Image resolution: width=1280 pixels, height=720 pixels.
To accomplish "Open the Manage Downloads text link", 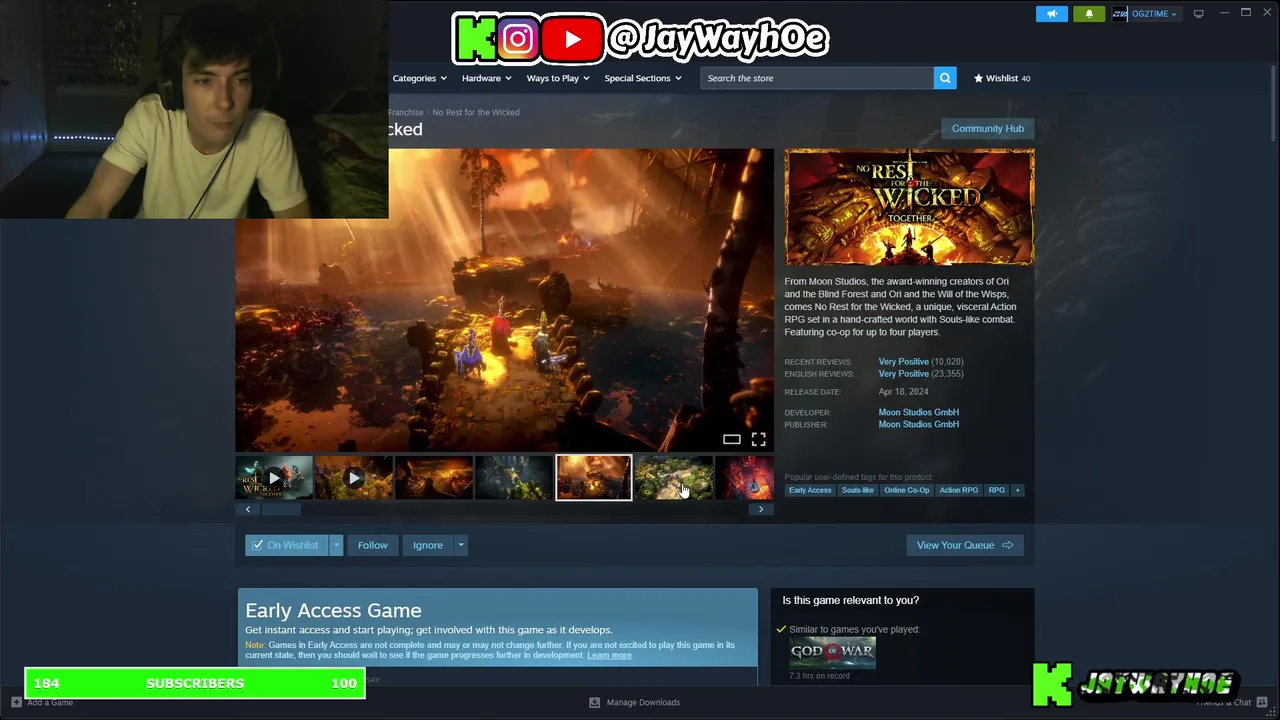I will (643, 702).
